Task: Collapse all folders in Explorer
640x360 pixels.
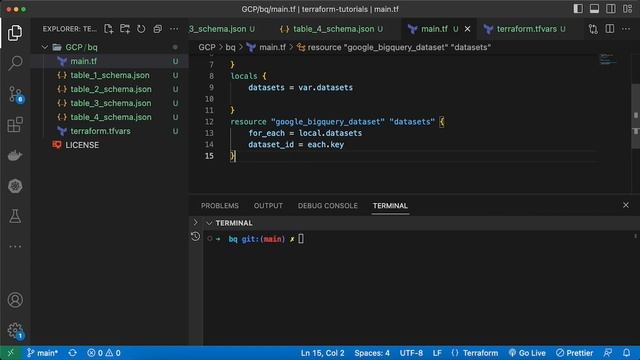Action: point(158,29)
